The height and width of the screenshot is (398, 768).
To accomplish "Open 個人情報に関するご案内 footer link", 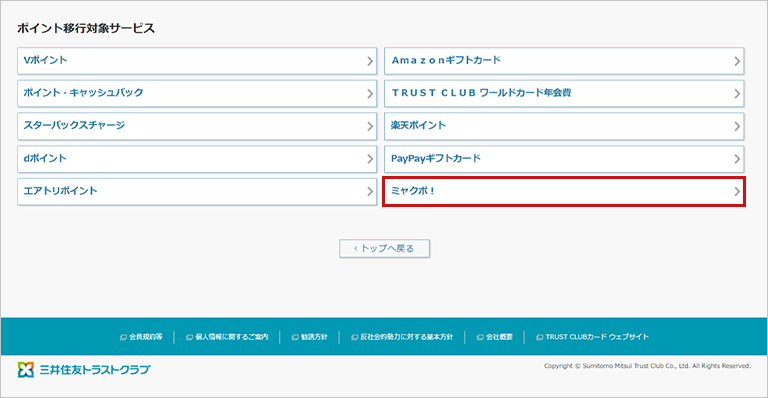I will pos(227,337).
